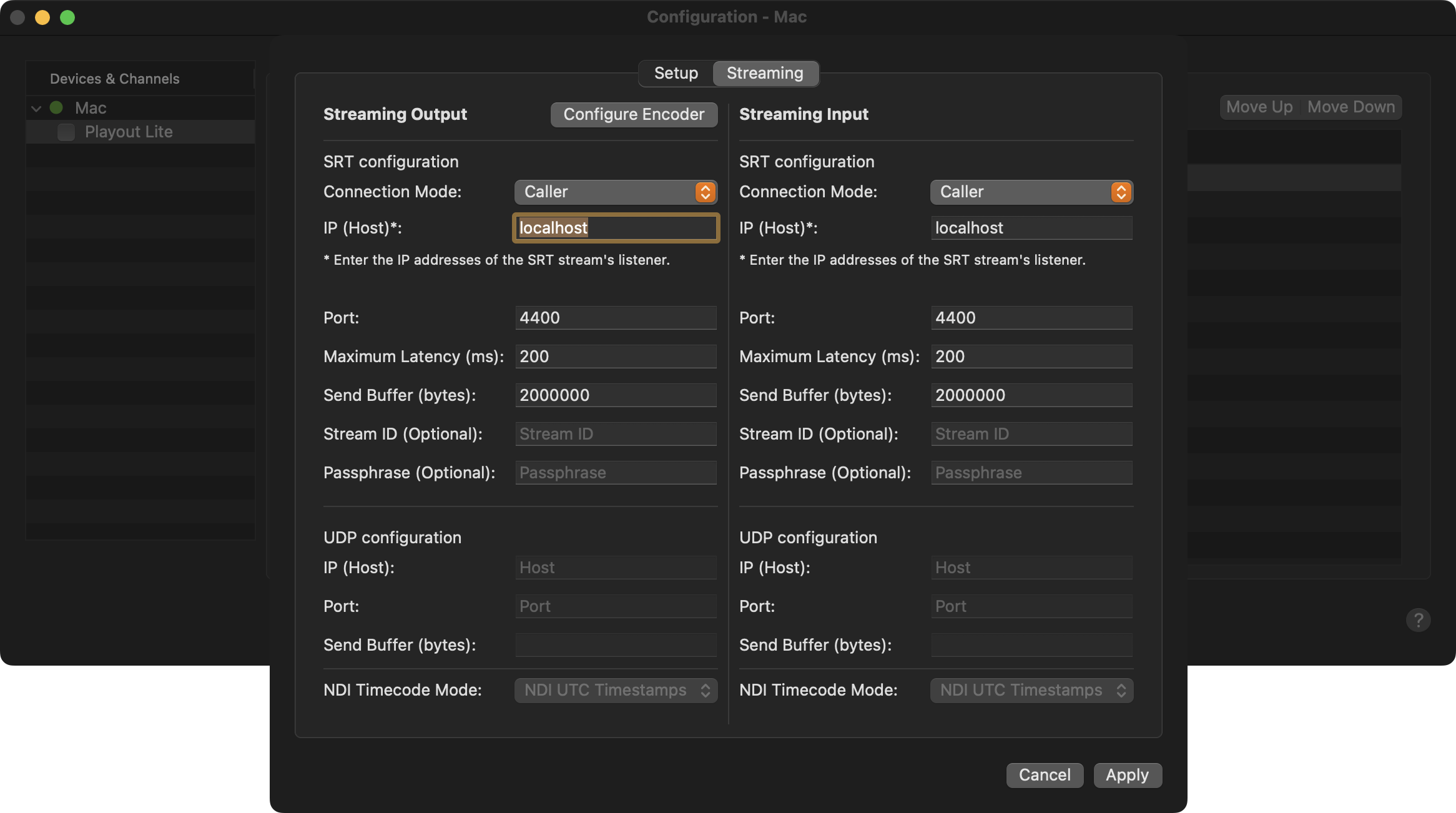The width and height of the screenshot is (1456, 813).
Task: Select the Mac device row
Action: click(140, 108)
